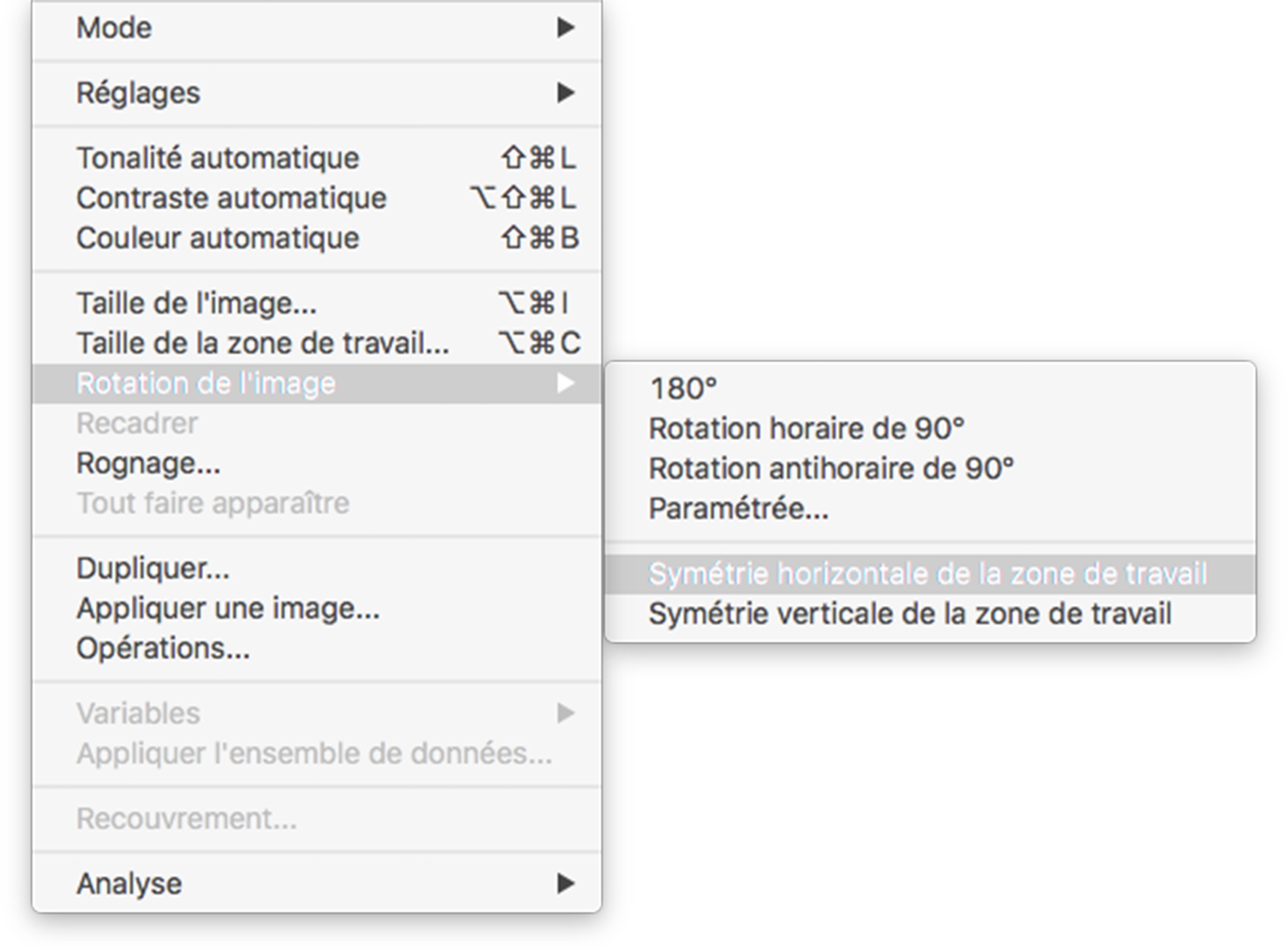Choose Rotation horaire de 90°
The height and width of the screenshot is (951, 1288).
[x=806, y=429]
